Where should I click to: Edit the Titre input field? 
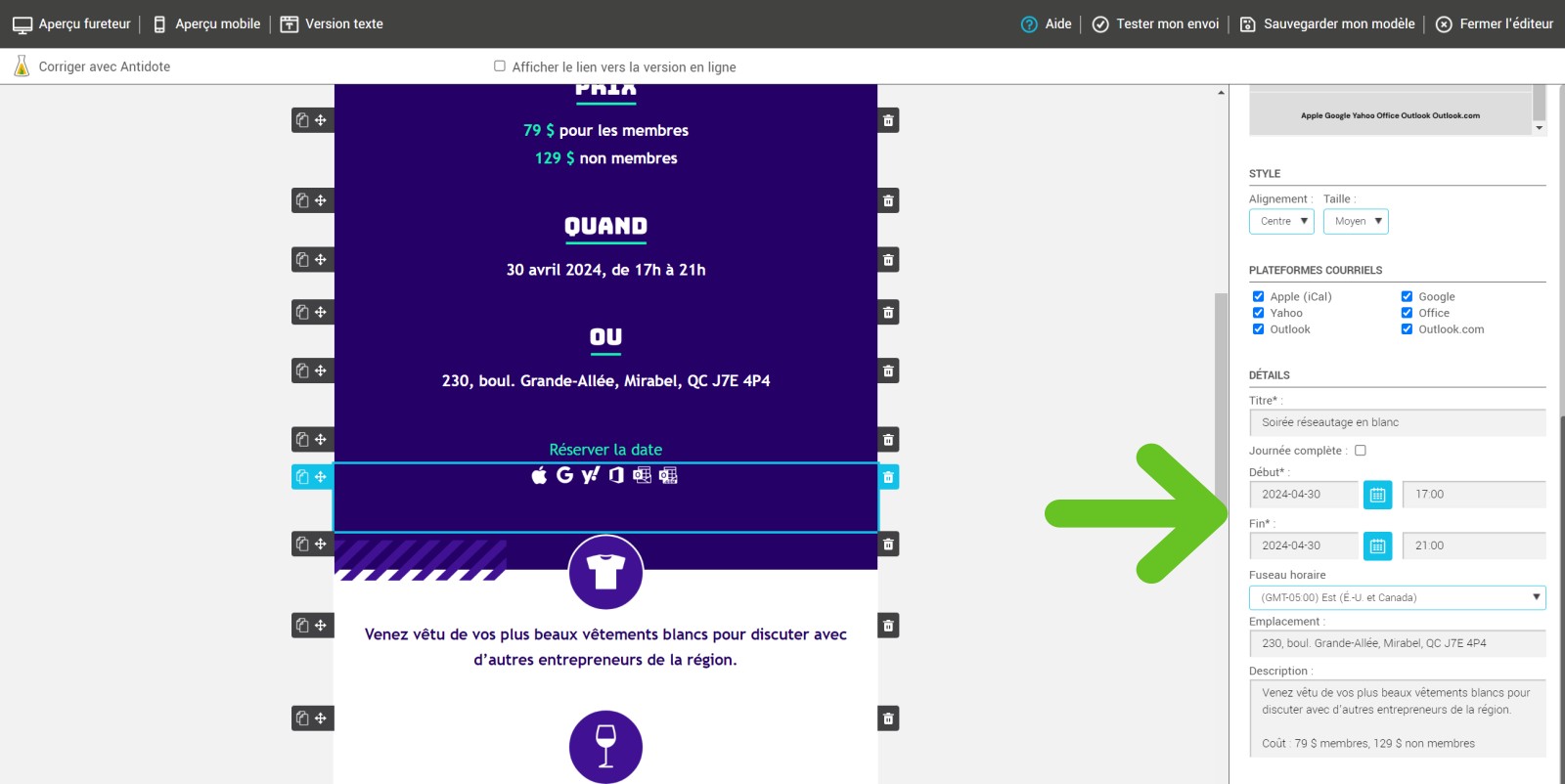1397,423
